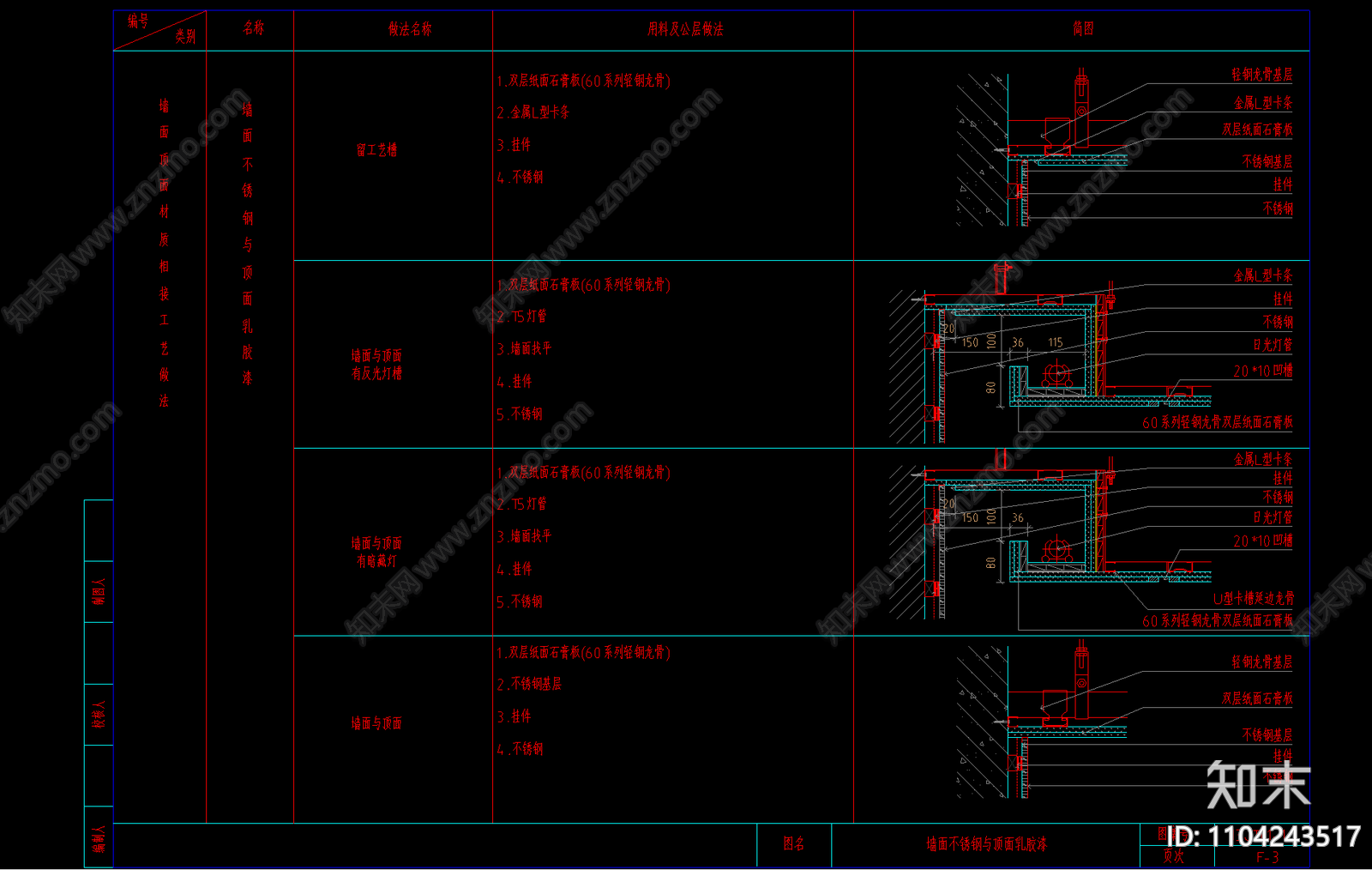The image size is (1372, 870).
Task: Click the '轻钢龙骨基层' label in the bottom diagram
Action: [x=1261, y=662]
